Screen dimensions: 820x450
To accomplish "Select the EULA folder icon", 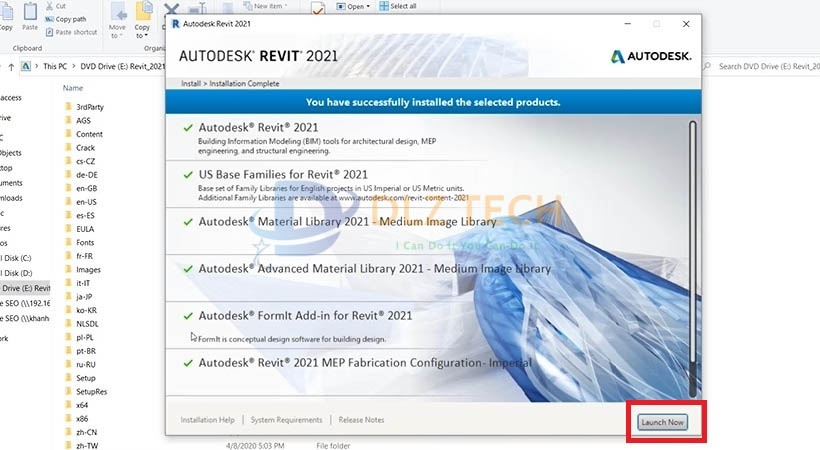I will (68, 229).
